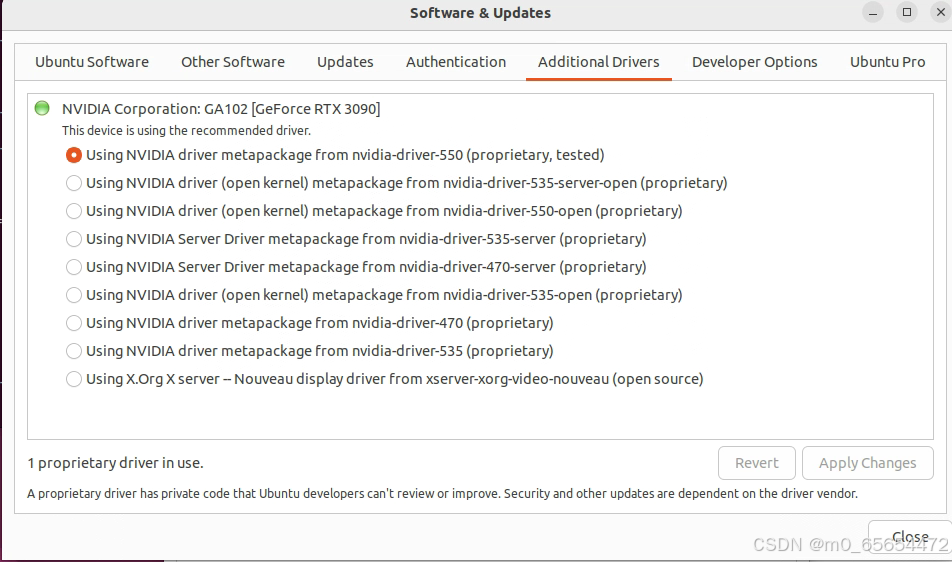Close the window with the X icon
This screenshot has height=562, width=952.
click(x=940, y=13)
